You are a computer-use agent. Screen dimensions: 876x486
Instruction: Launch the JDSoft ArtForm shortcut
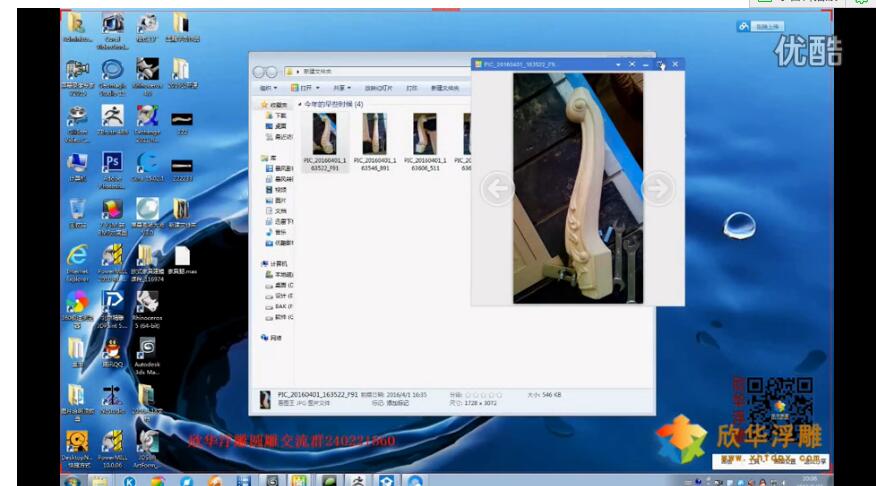pos(147,449)
